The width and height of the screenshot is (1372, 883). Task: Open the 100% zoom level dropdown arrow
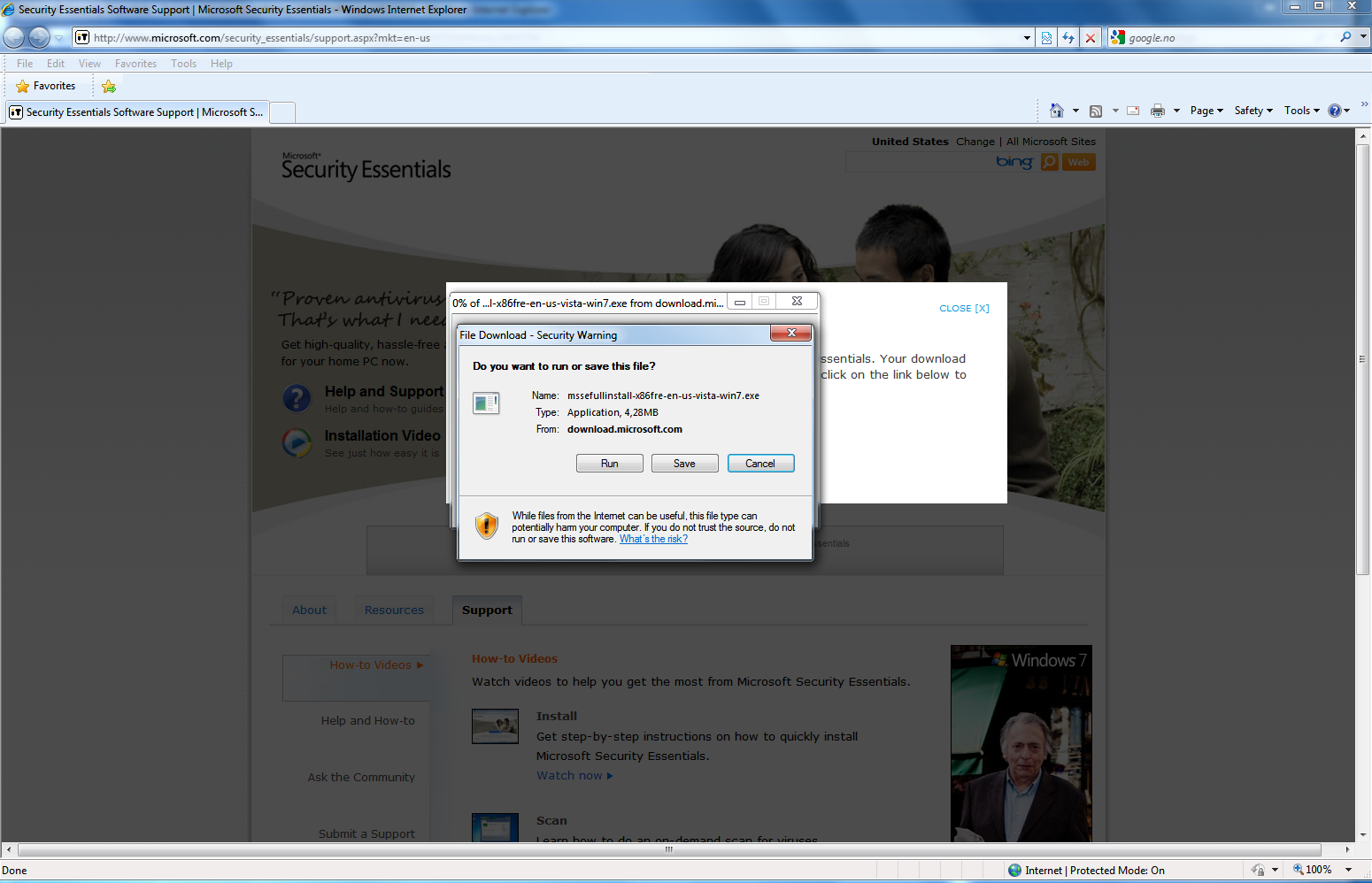[x=1348, y=870]
